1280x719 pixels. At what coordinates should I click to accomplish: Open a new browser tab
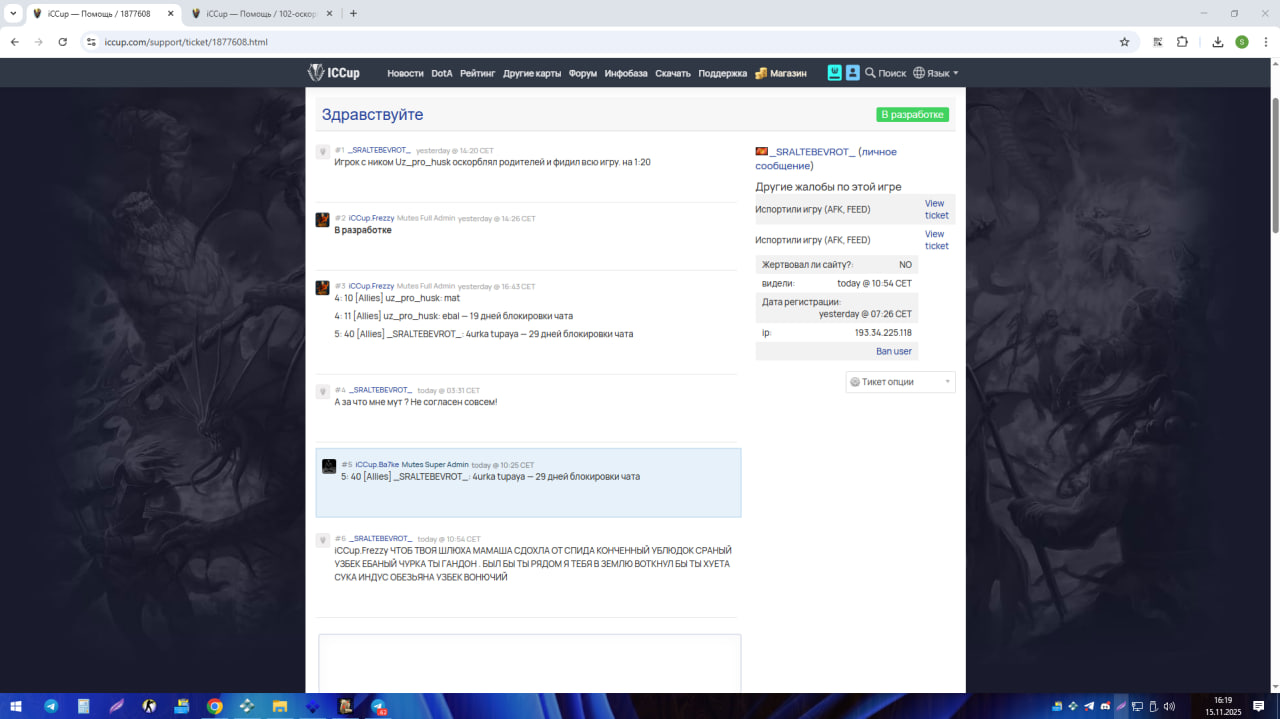[x=353, y=14]
